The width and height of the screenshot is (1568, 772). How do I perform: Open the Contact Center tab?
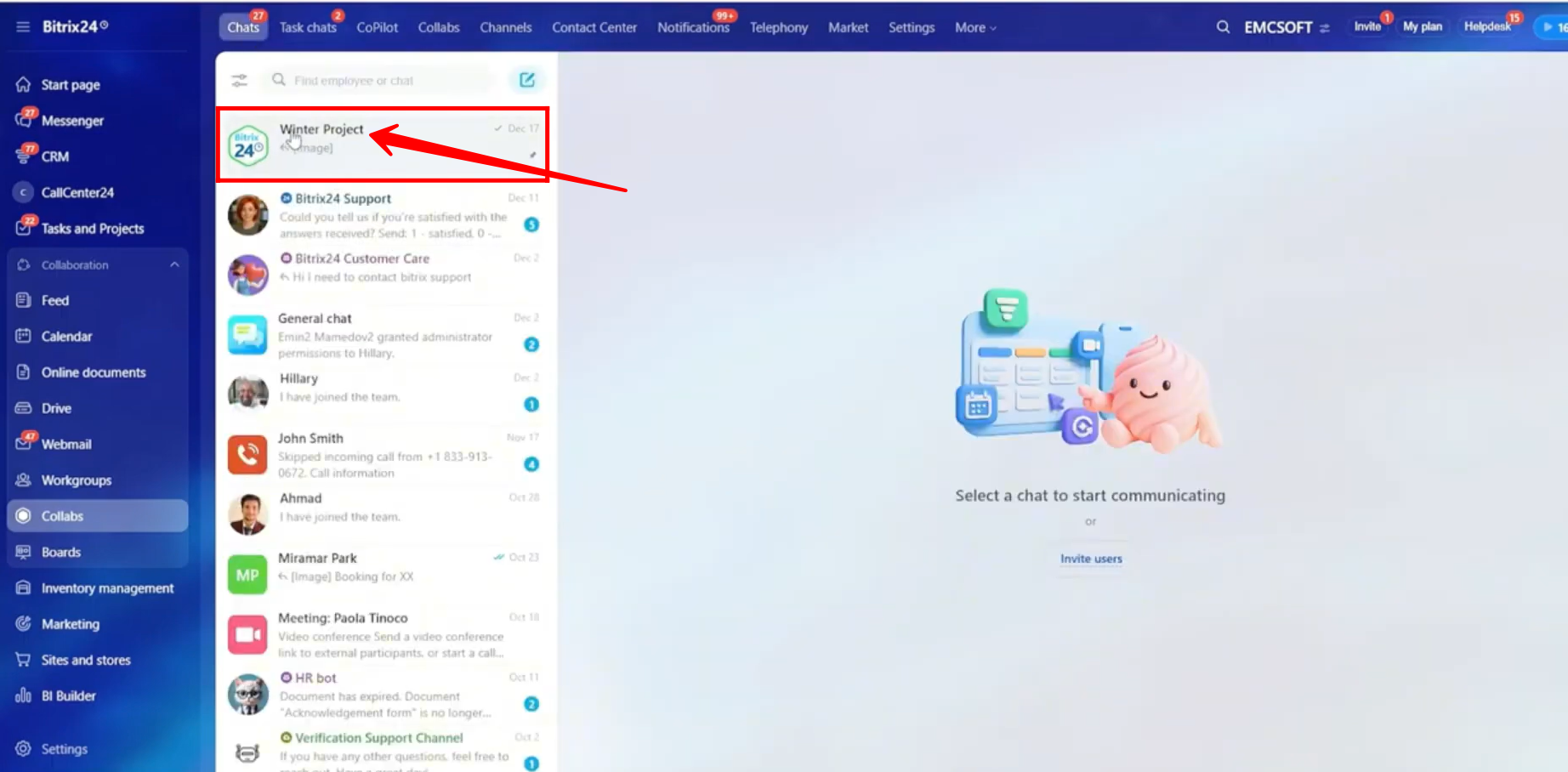pyautogui.click(x=594, y=27)
